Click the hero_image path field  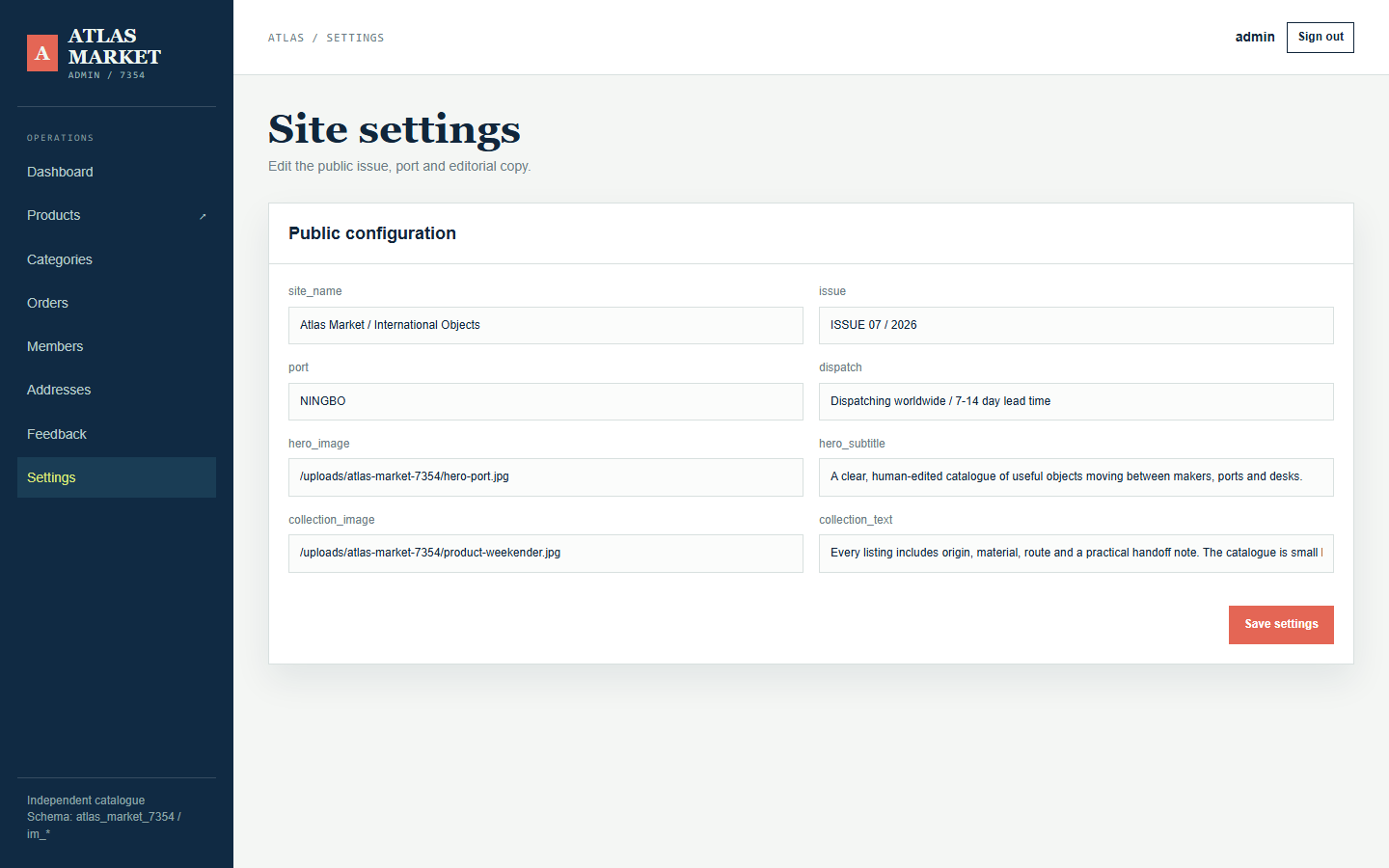(x=546, y=477)
